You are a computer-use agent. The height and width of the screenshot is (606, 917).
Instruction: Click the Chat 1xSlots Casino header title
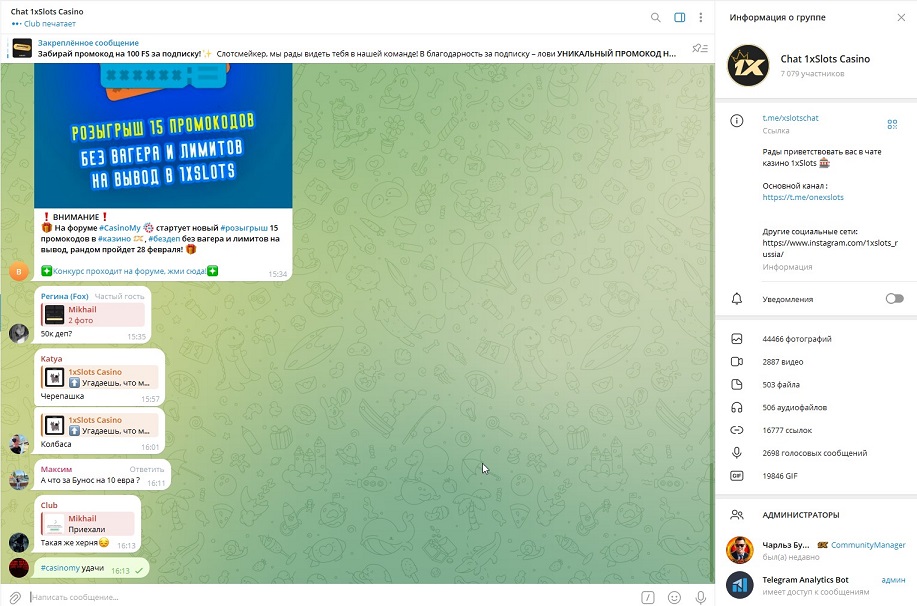[x=47, y=11]
